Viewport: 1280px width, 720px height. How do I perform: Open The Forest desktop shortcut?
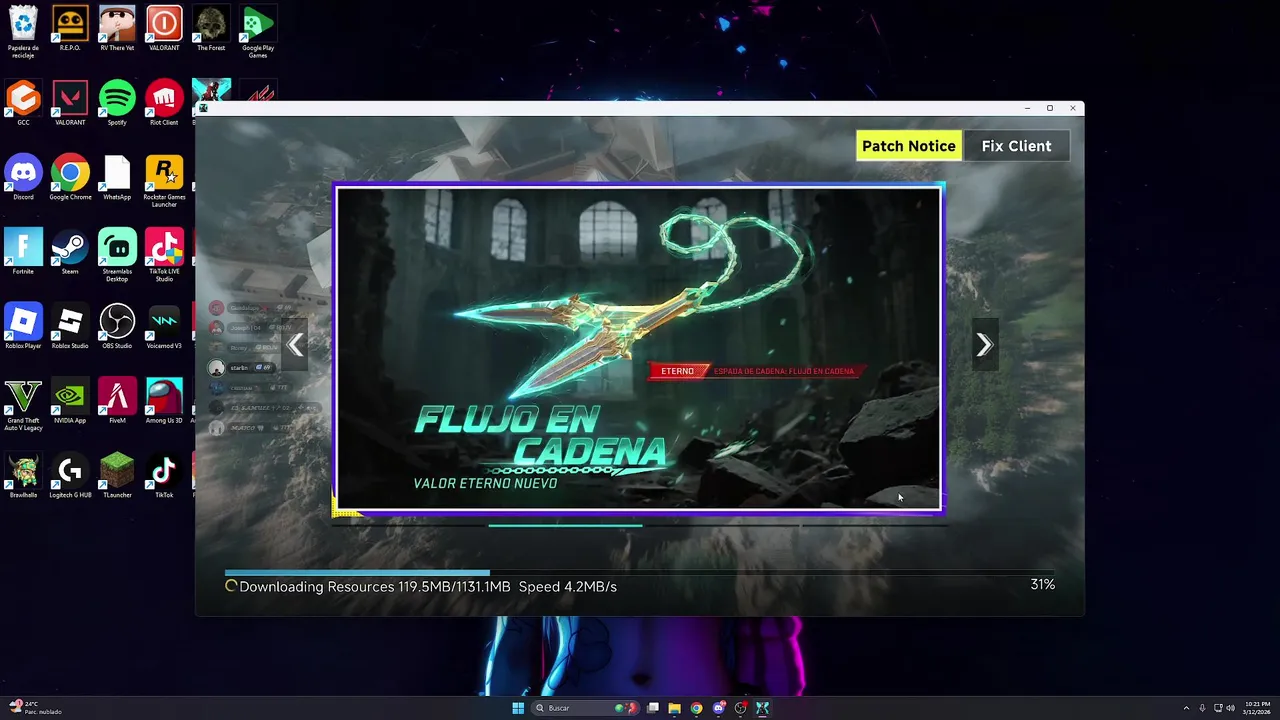click(x=211, y=28)
